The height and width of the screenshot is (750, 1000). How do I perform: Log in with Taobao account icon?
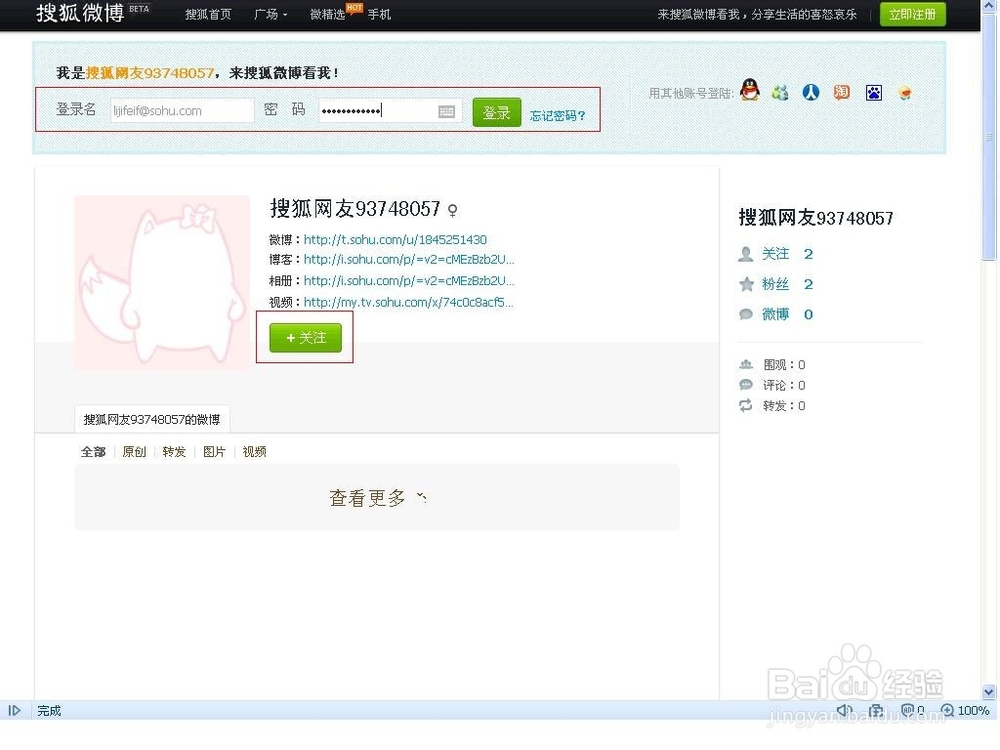(x=842, y=93)
